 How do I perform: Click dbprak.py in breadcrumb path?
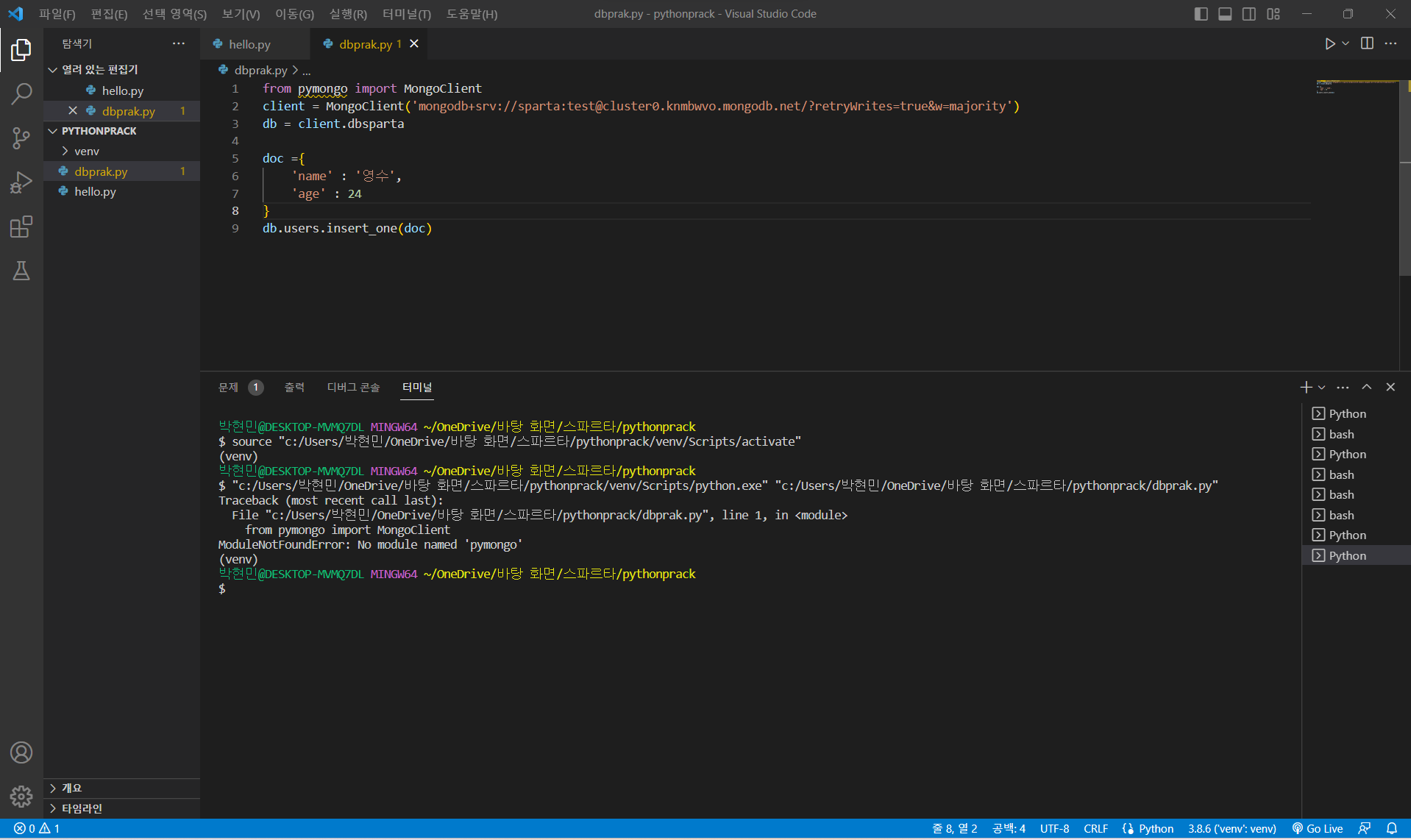(260, 71)
